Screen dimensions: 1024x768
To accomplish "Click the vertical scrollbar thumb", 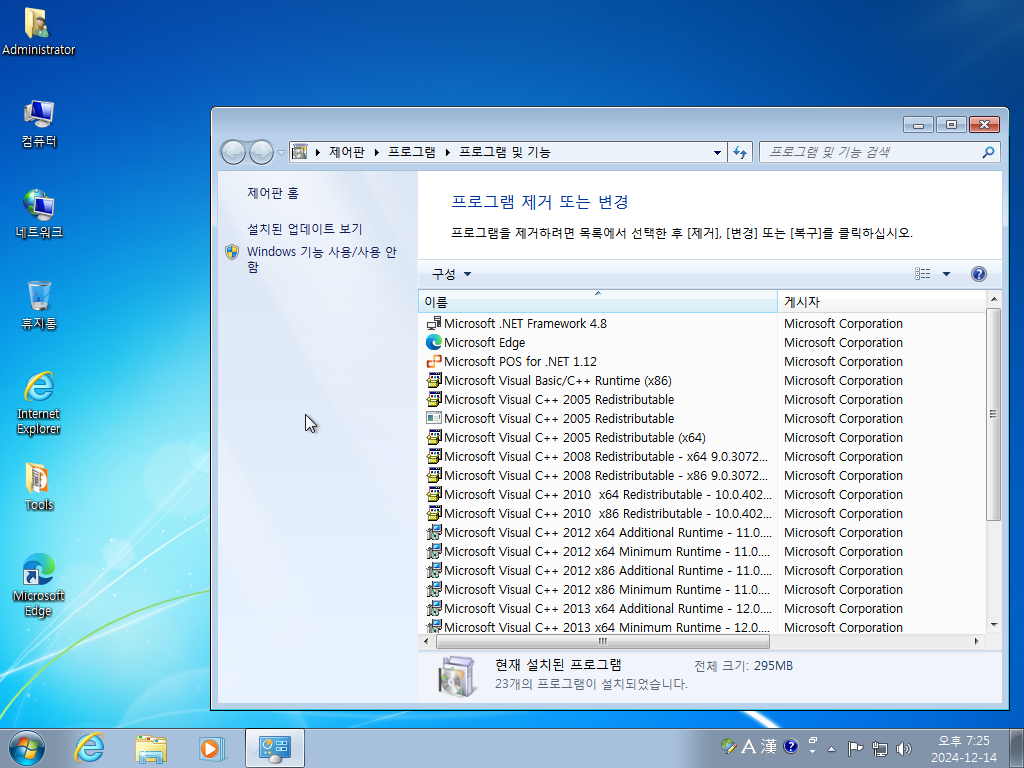I will click(x=993, y=414).
